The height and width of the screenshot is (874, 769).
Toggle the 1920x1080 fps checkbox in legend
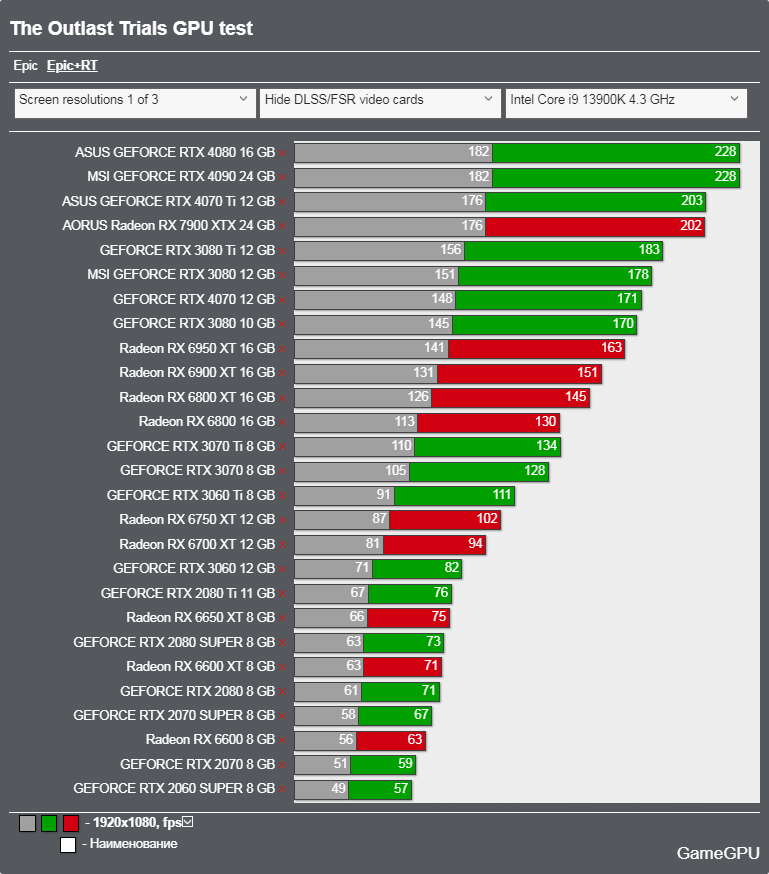pos(188,822)
